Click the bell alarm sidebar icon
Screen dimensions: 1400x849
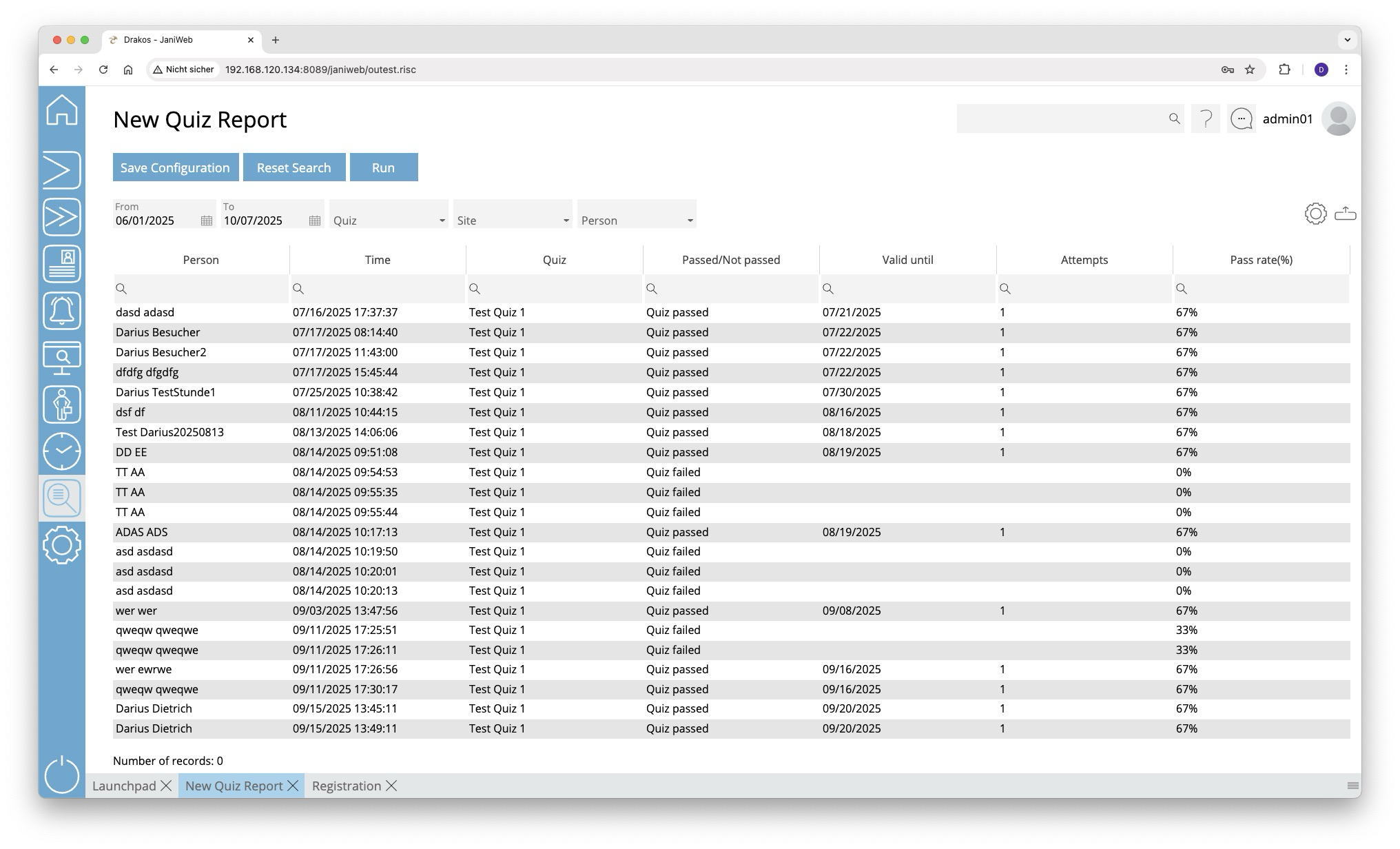(62, 311)
